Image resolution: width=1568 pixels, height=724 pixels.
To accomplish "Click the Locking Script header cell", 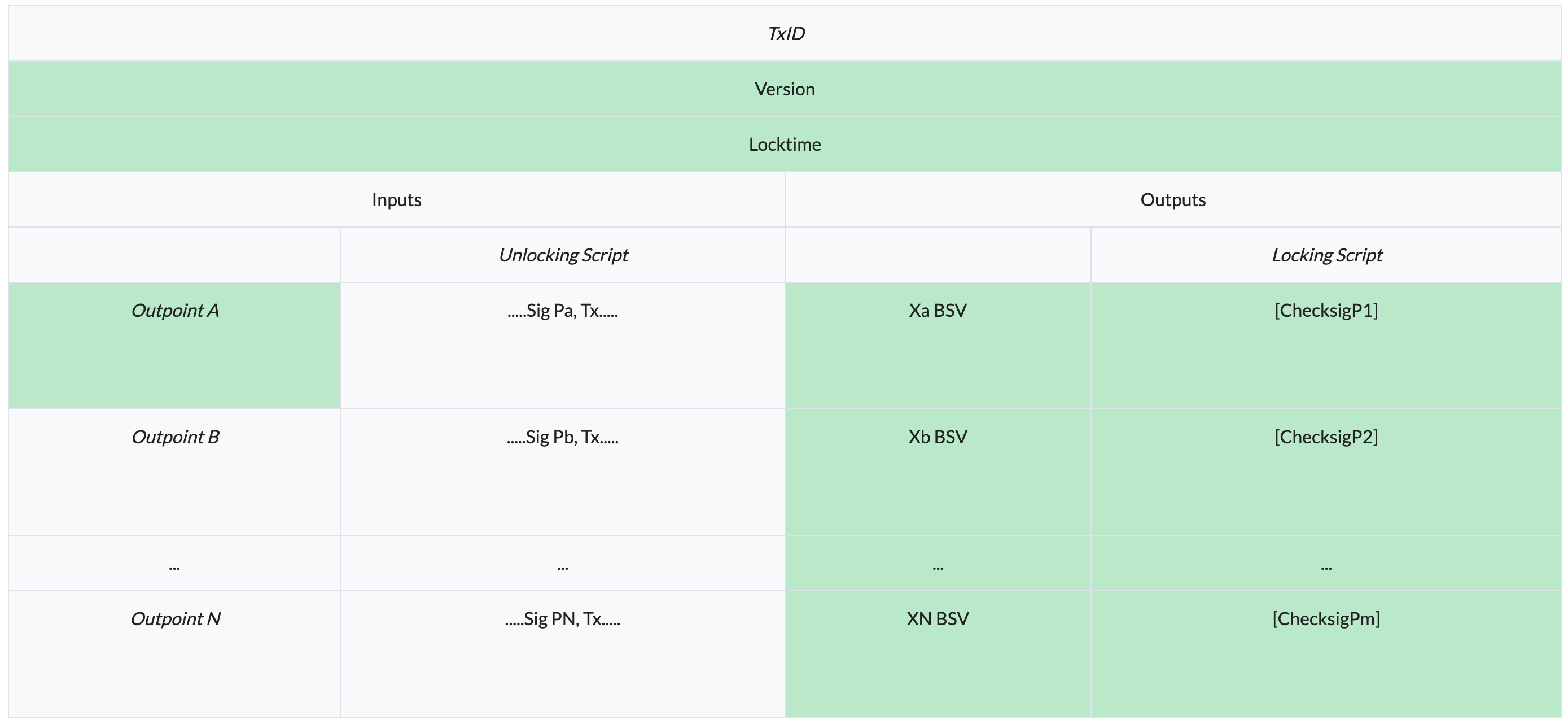I will (1326, 255).
